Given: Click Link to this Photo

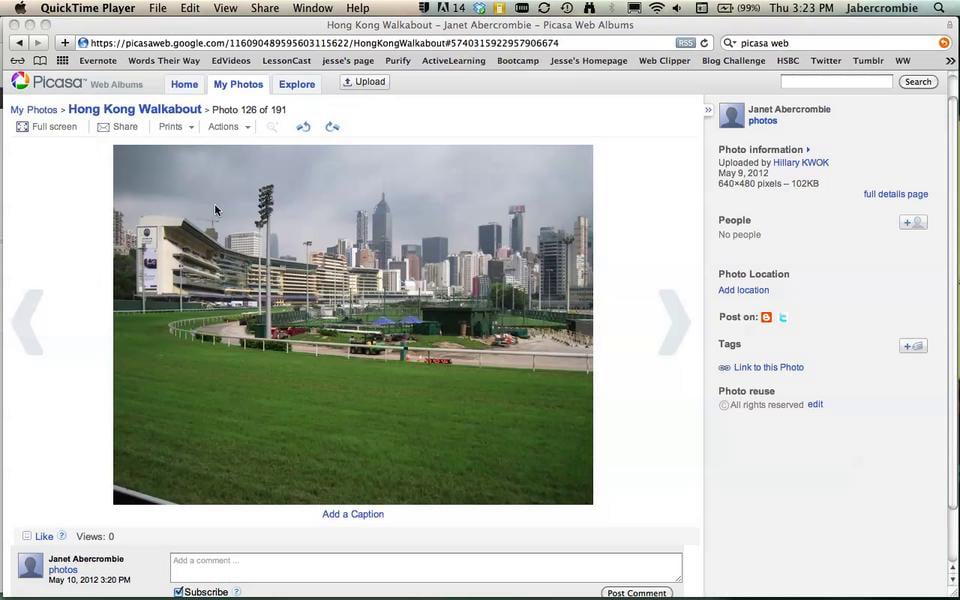Looking at the screenshot, I should [x=768, y=367].
